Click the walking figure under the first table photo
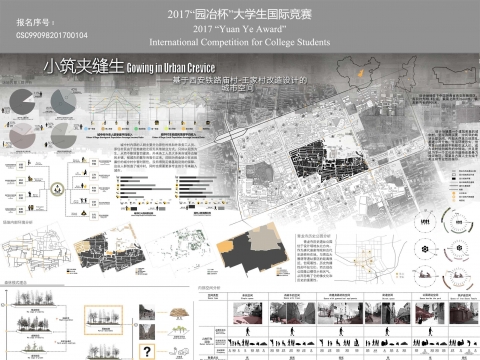The image size is (480, 360). 248,331
